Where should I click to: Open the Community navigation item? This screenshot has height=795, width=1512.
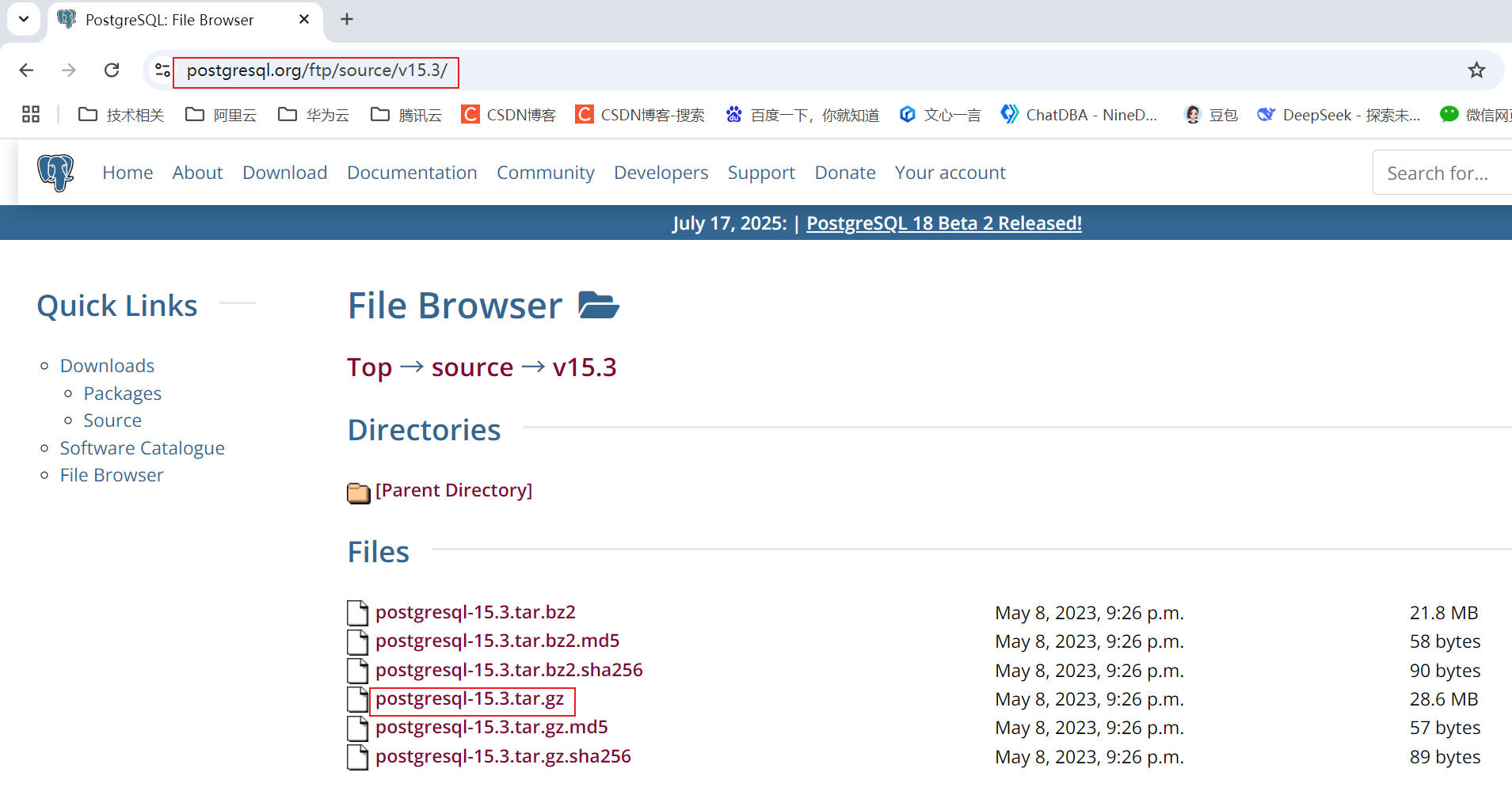546,173
